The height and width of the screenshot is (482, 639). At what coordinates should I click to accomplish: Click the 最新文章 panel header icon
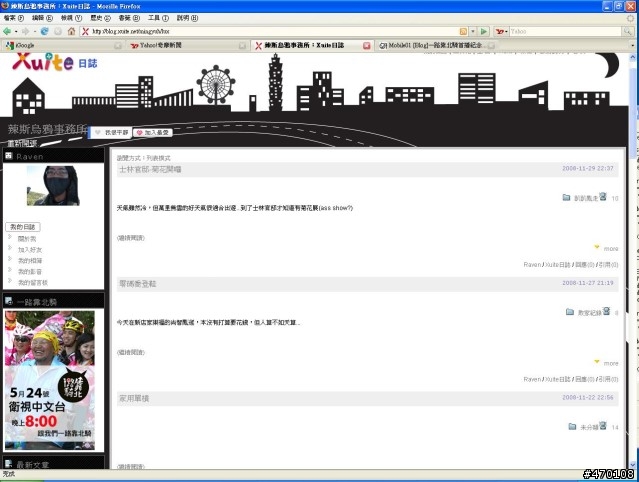pos(9,464)
